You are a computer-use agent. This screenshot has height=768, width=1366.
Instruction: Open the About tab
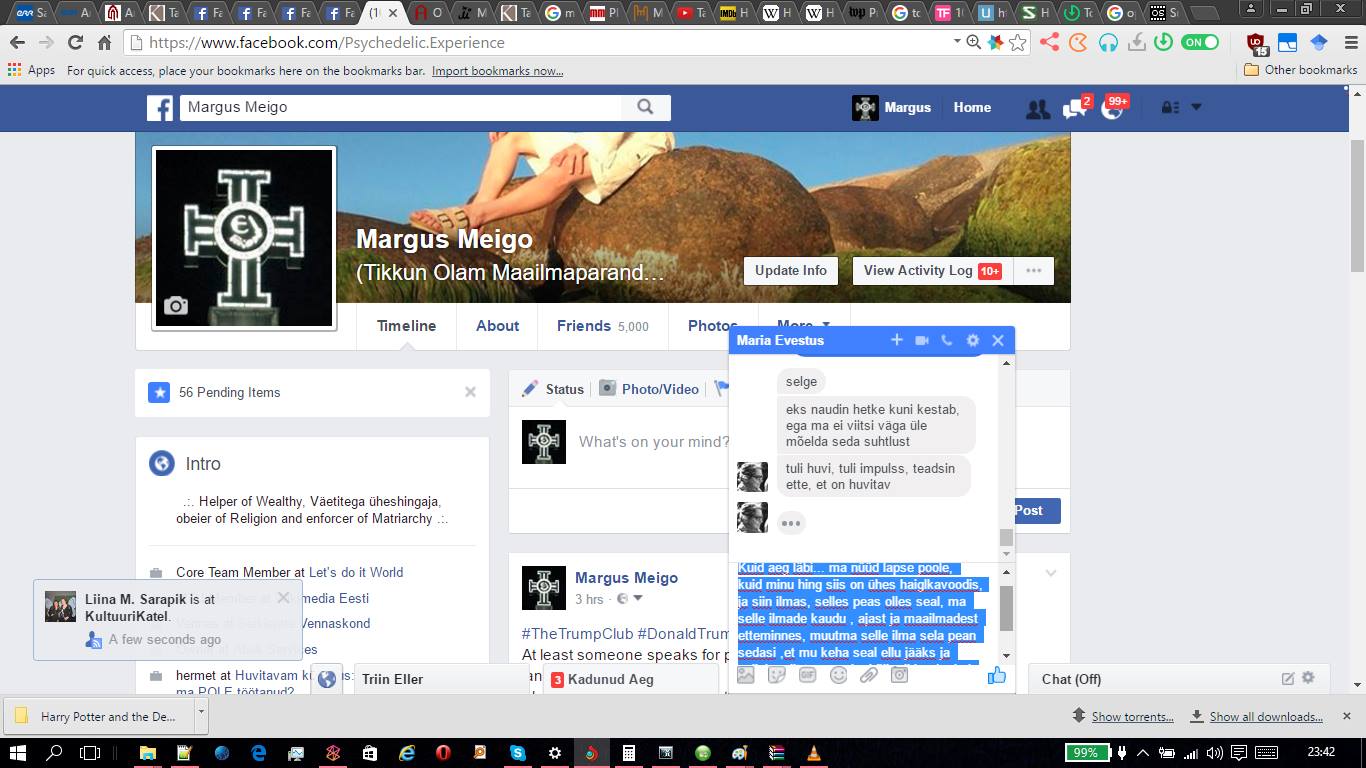tap(497, 326)
